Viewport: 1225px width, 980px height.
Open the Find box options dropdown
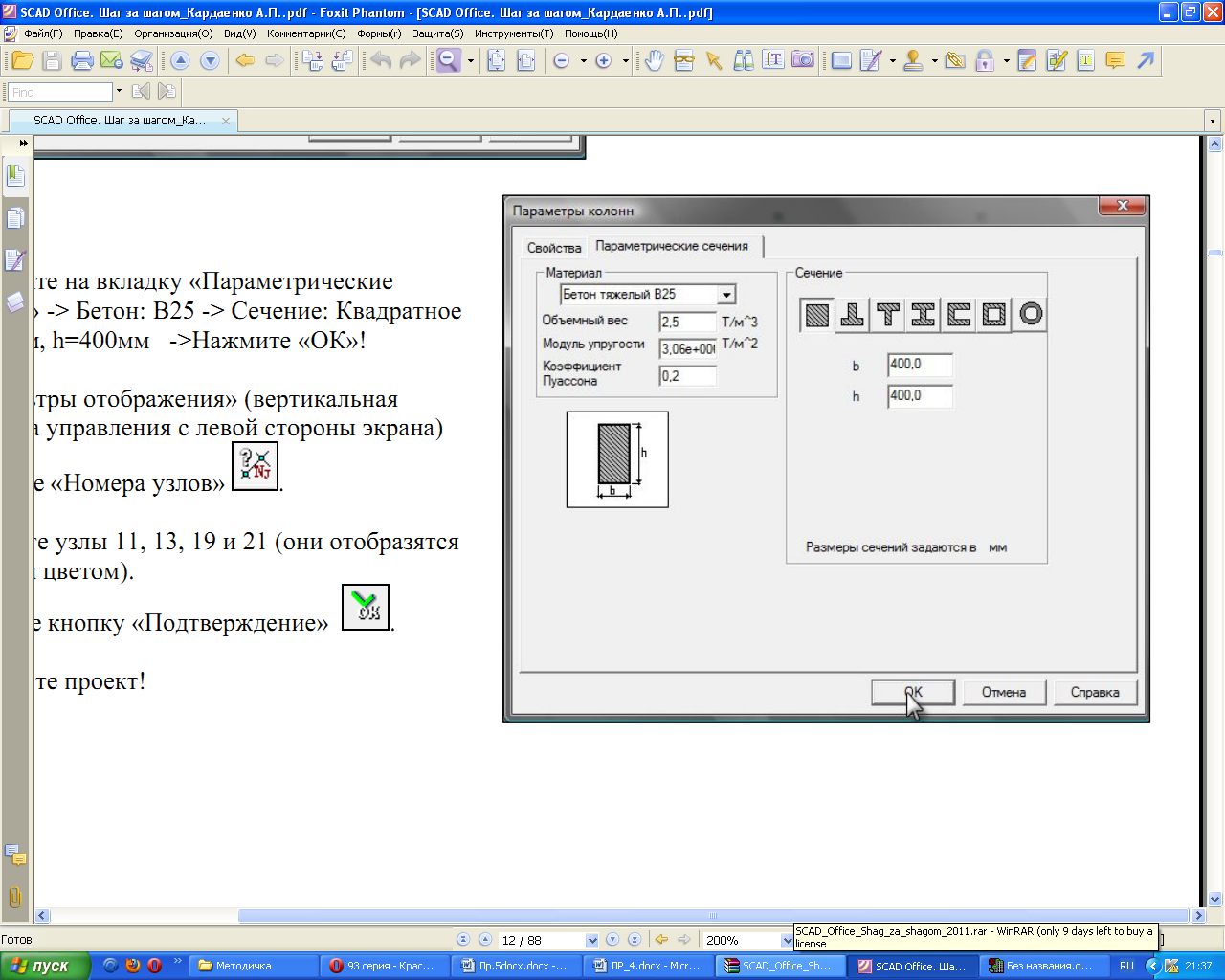tap(119, 92)
